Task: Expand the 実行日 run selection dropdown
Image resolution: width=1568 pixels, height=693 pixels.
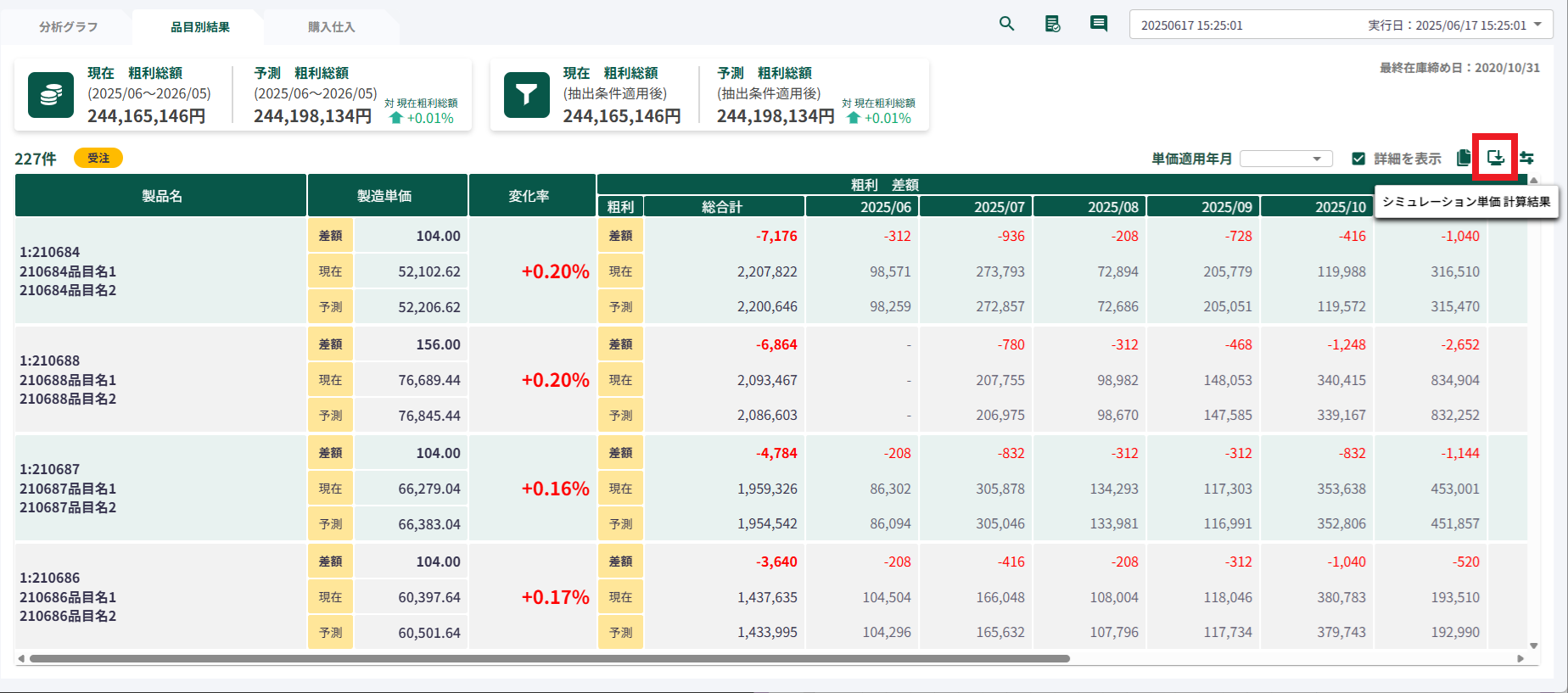Action: tap(1537, 25)
